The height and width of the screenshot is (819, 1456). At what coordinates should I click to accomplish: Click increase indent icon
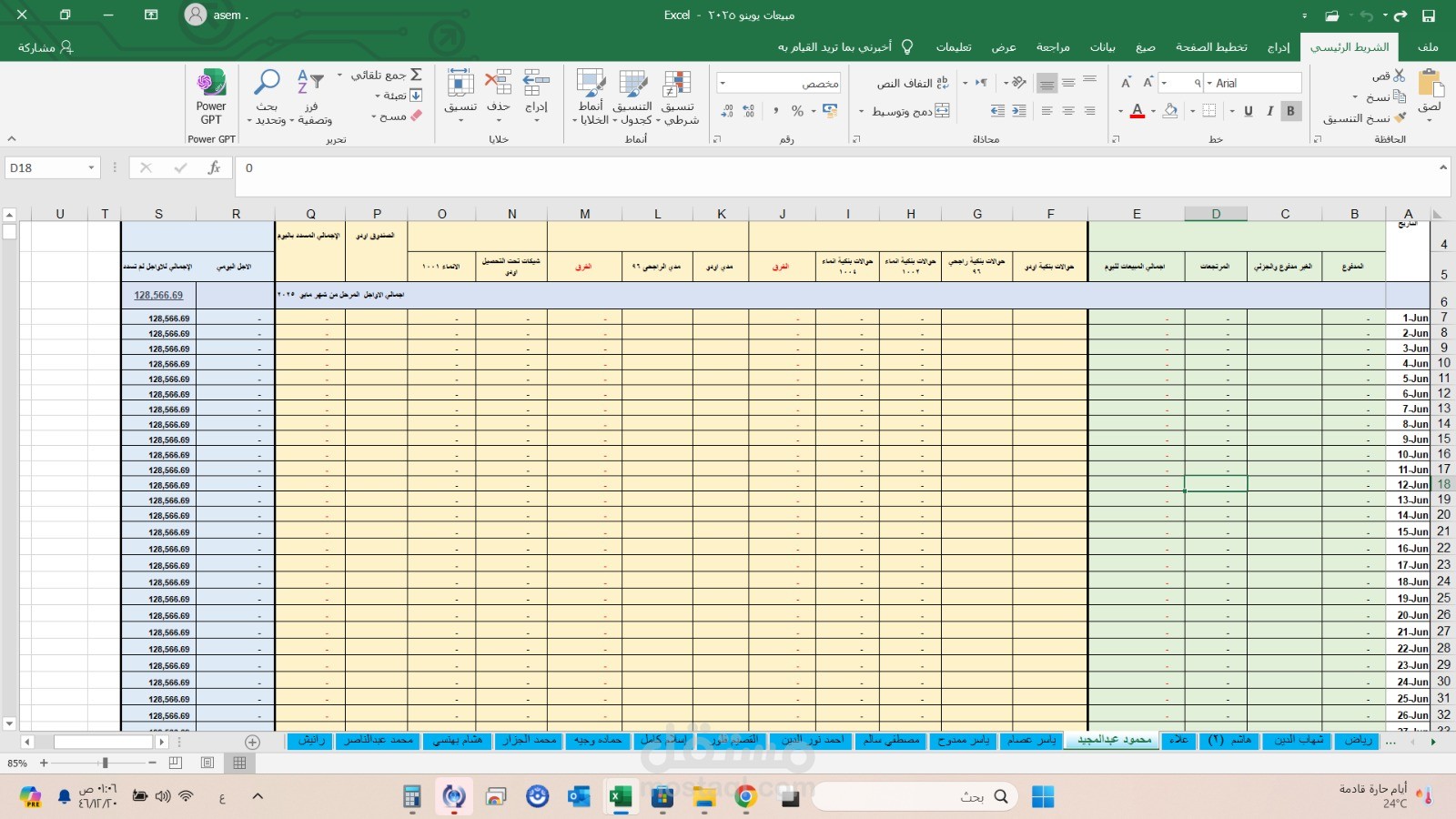(998, 111)
